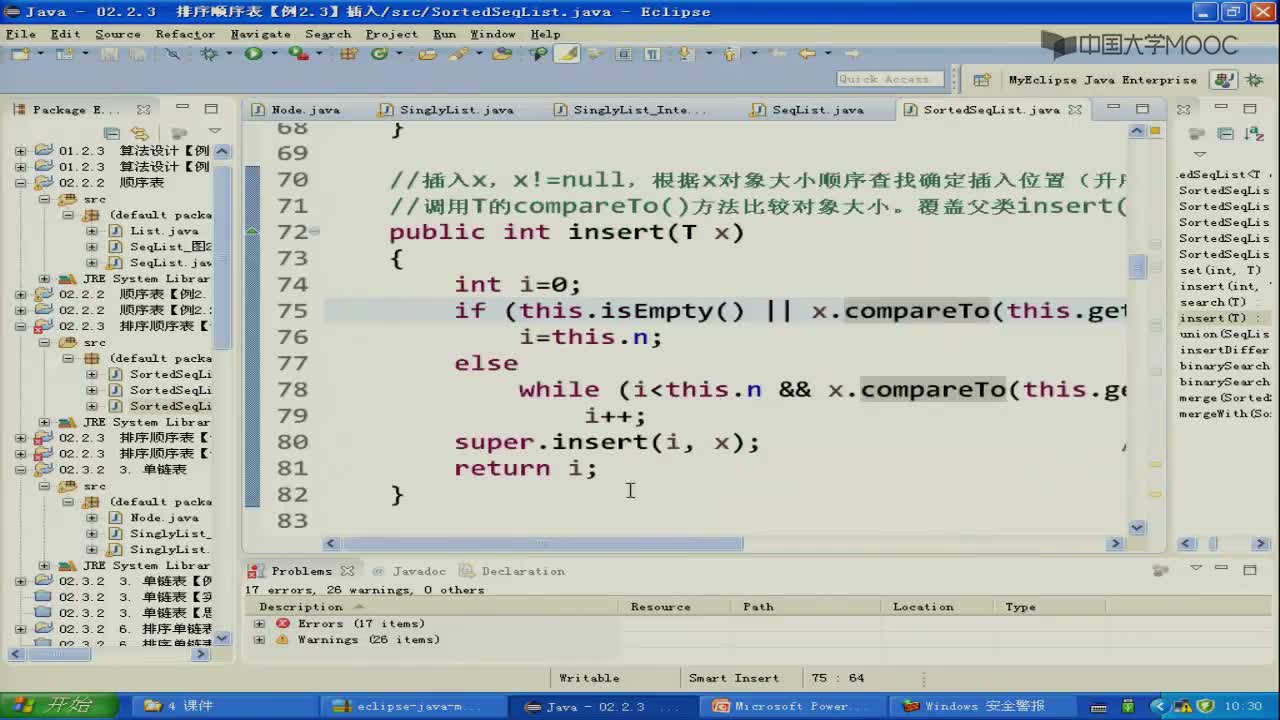Click the New Java Package icon
1280x720 pixels.
349,54
